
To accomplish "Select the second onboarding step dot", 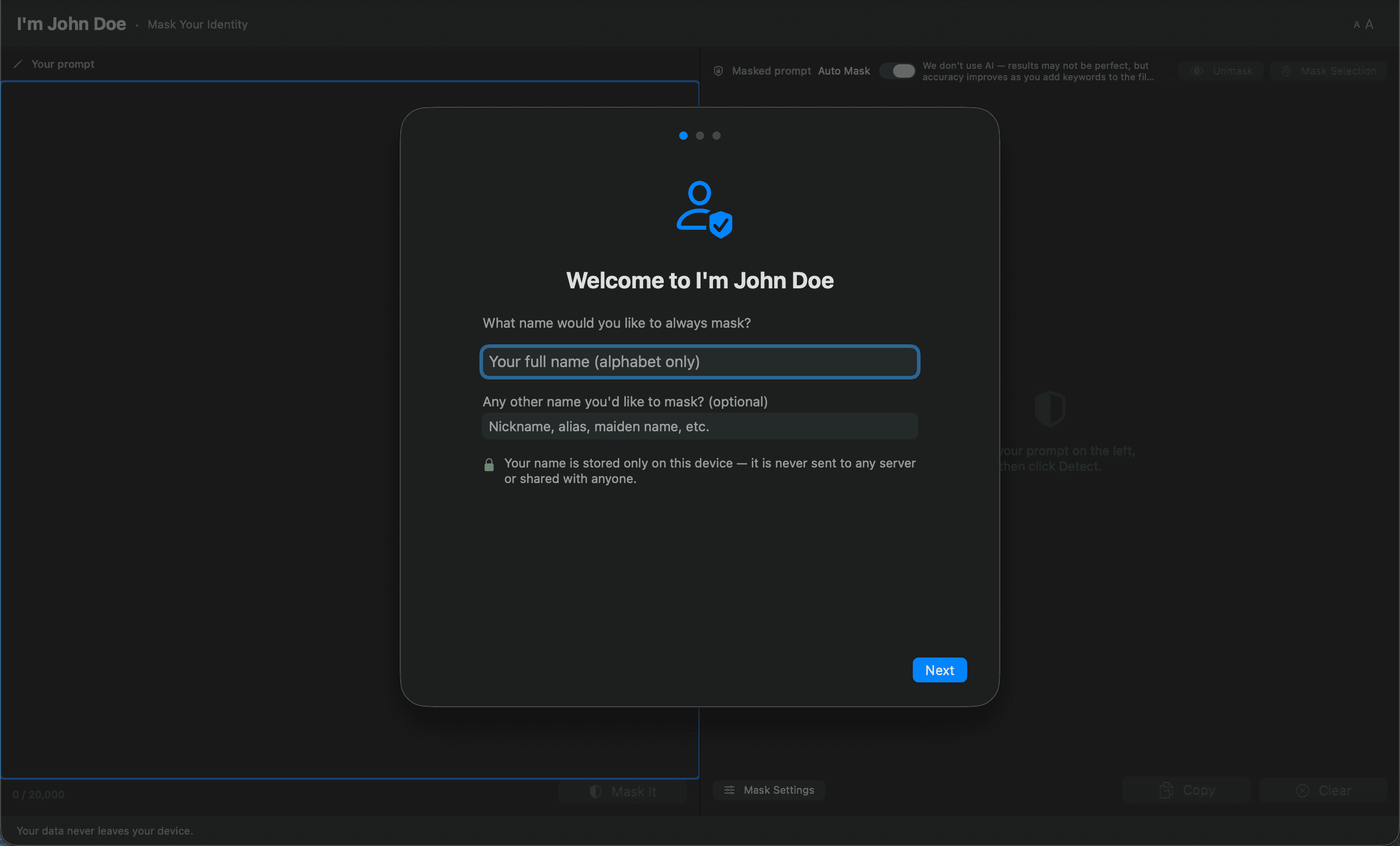I will [699, 135].
